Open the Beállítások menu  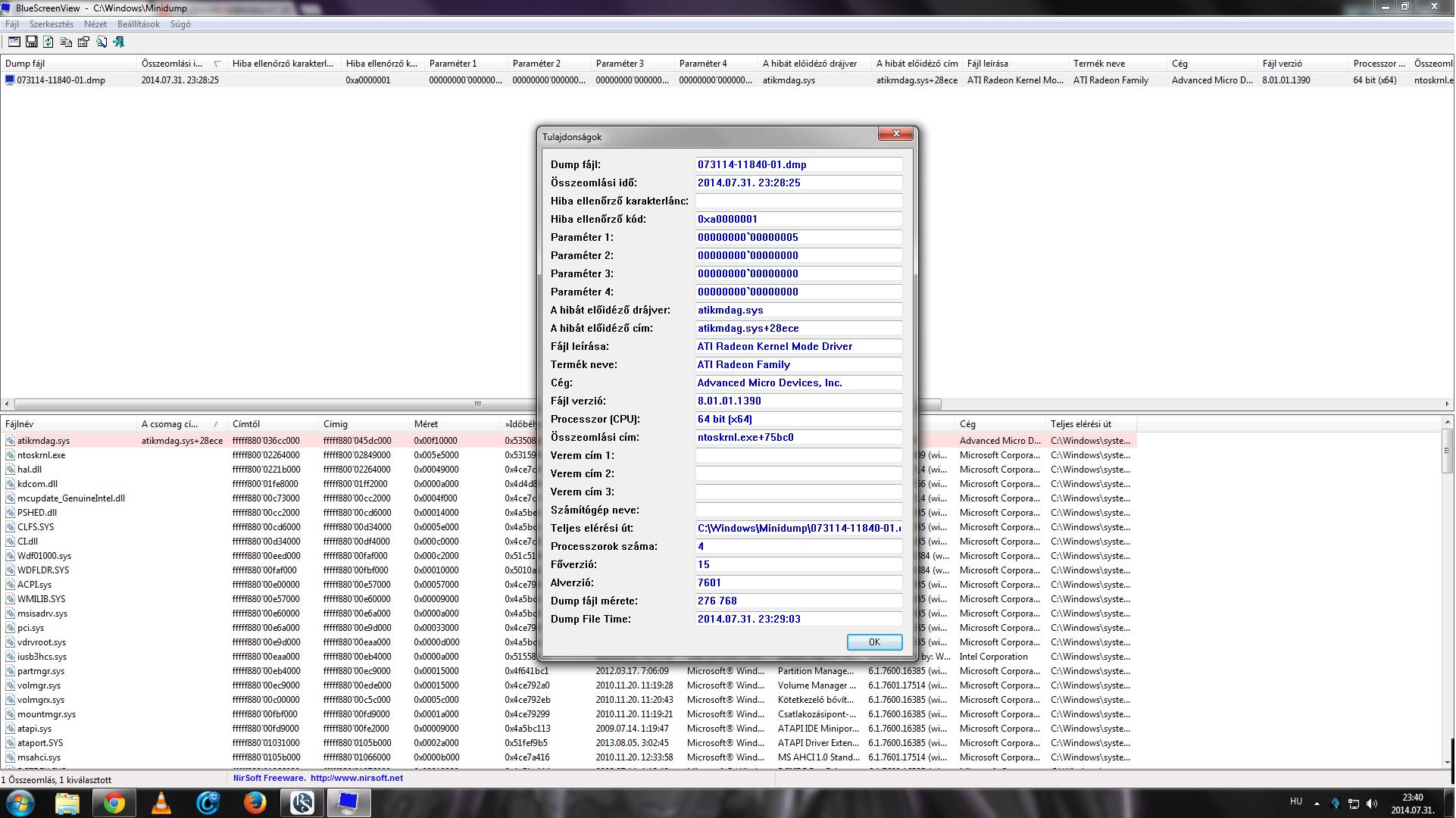139,24
